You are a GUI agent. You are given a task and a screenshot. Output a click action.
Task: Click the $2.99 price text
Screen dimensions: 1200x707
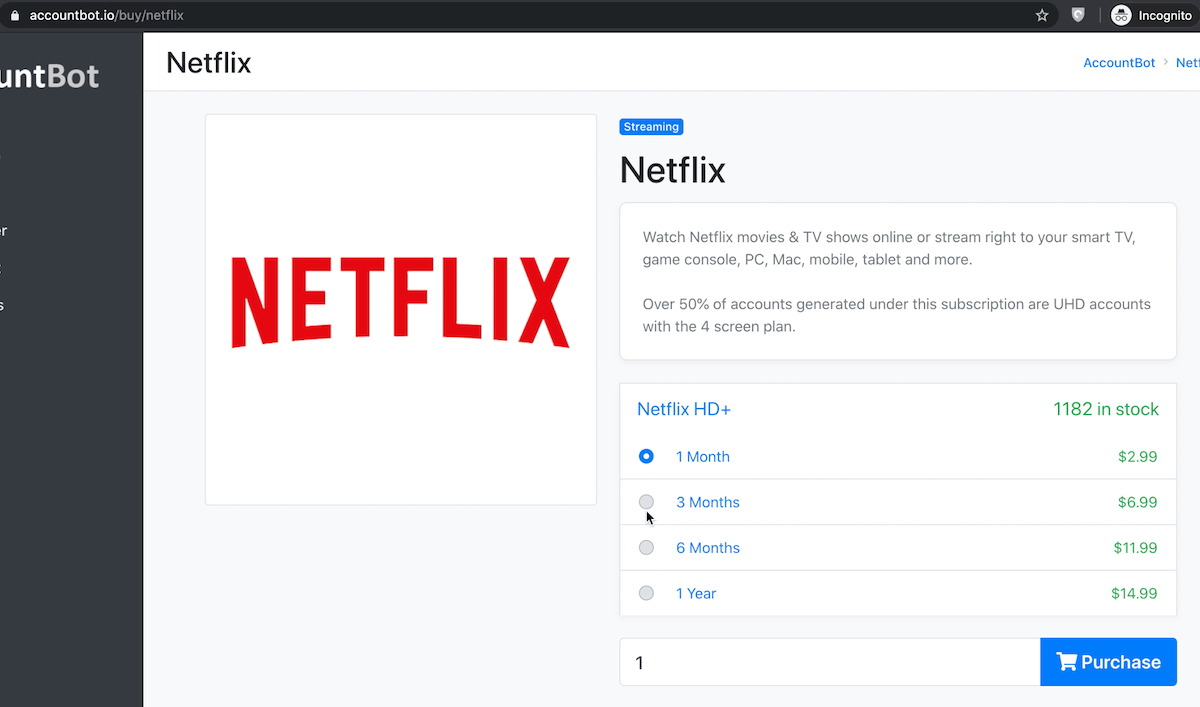pos(1137,456)
